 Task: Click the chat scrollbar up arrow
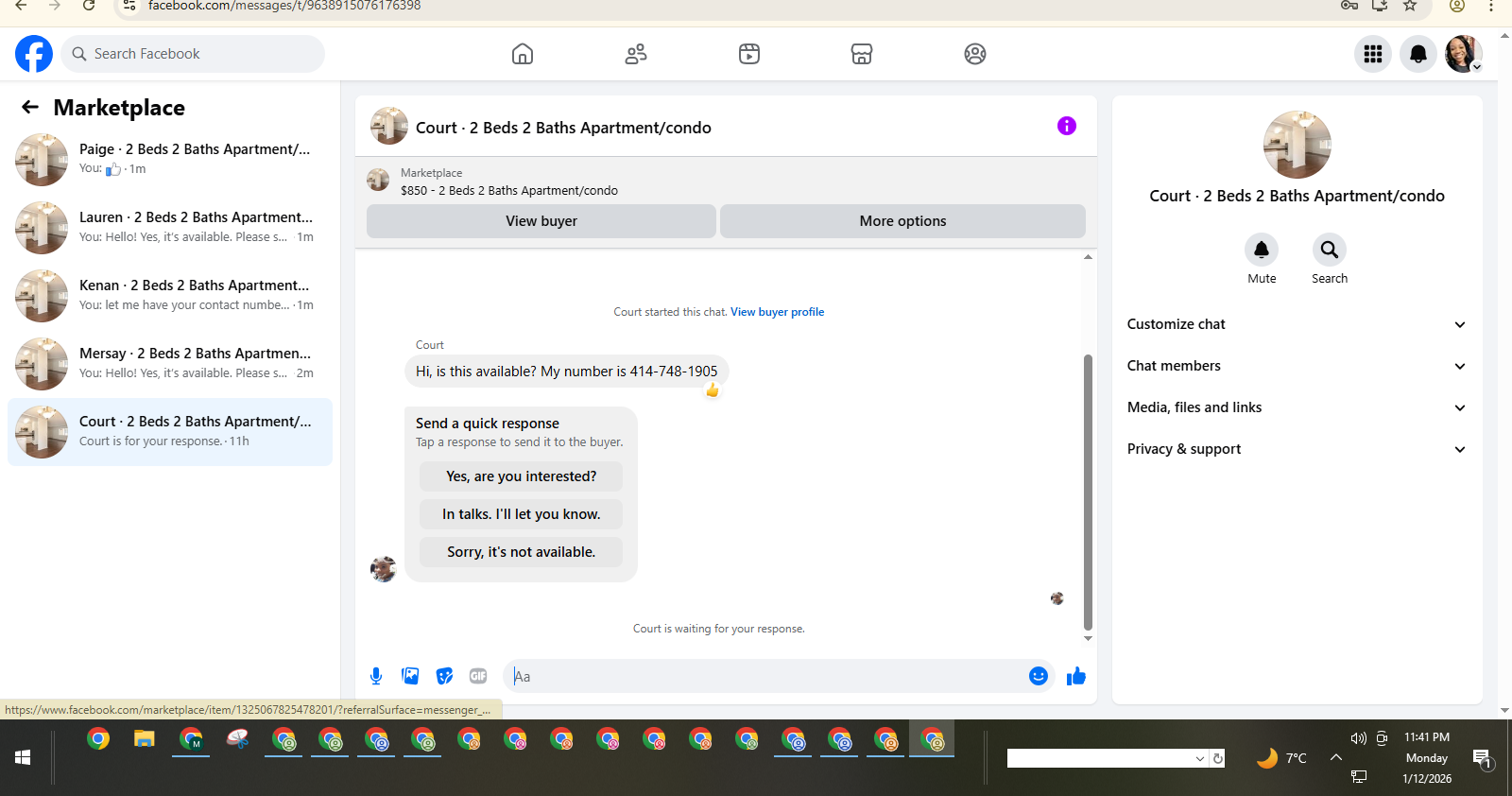[1088, 256]
